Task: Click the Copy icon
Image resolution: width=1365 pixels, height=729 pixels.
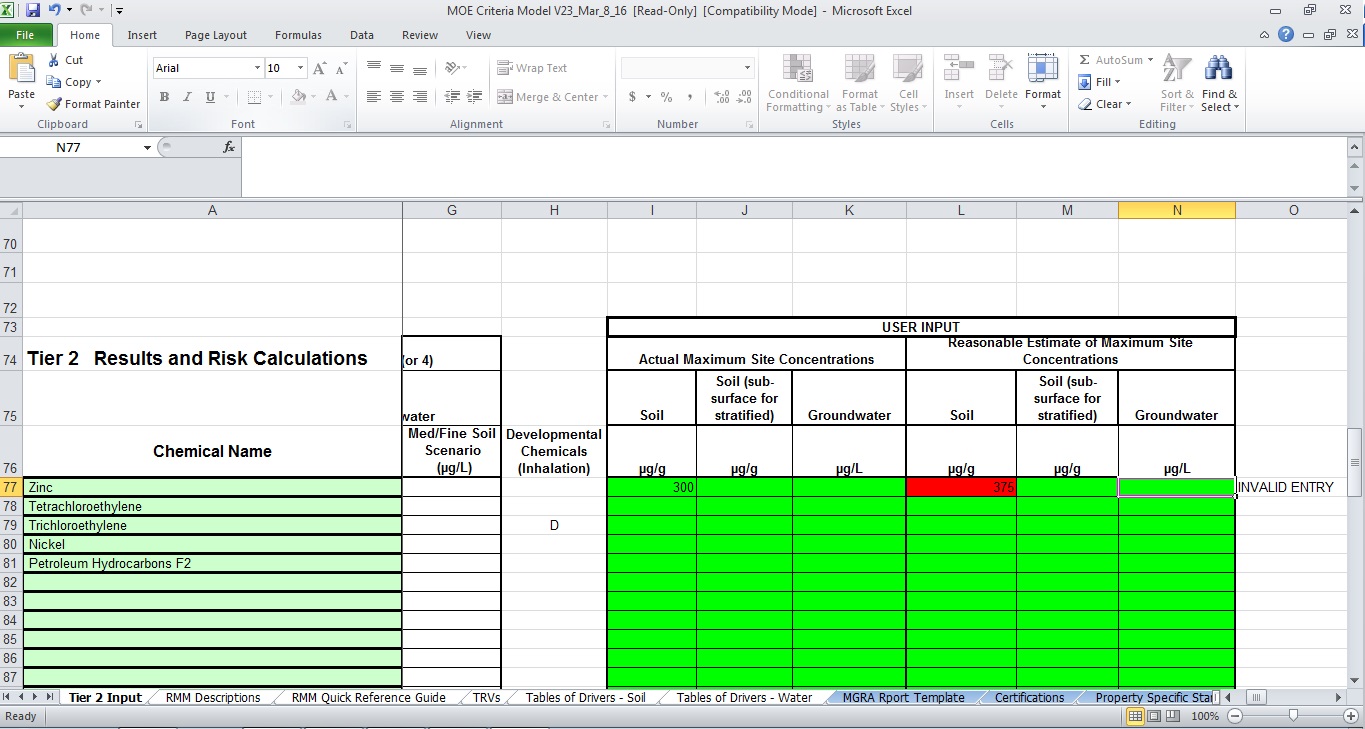Action: pos(54,82)
